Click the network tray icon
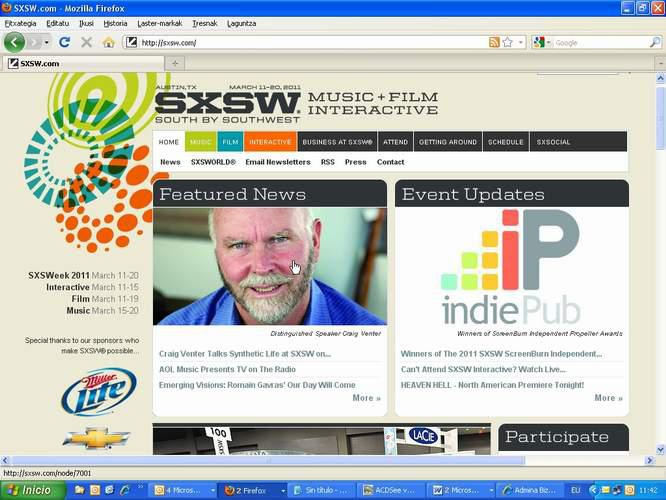The image size is (666, 500). tap(617, 490)
